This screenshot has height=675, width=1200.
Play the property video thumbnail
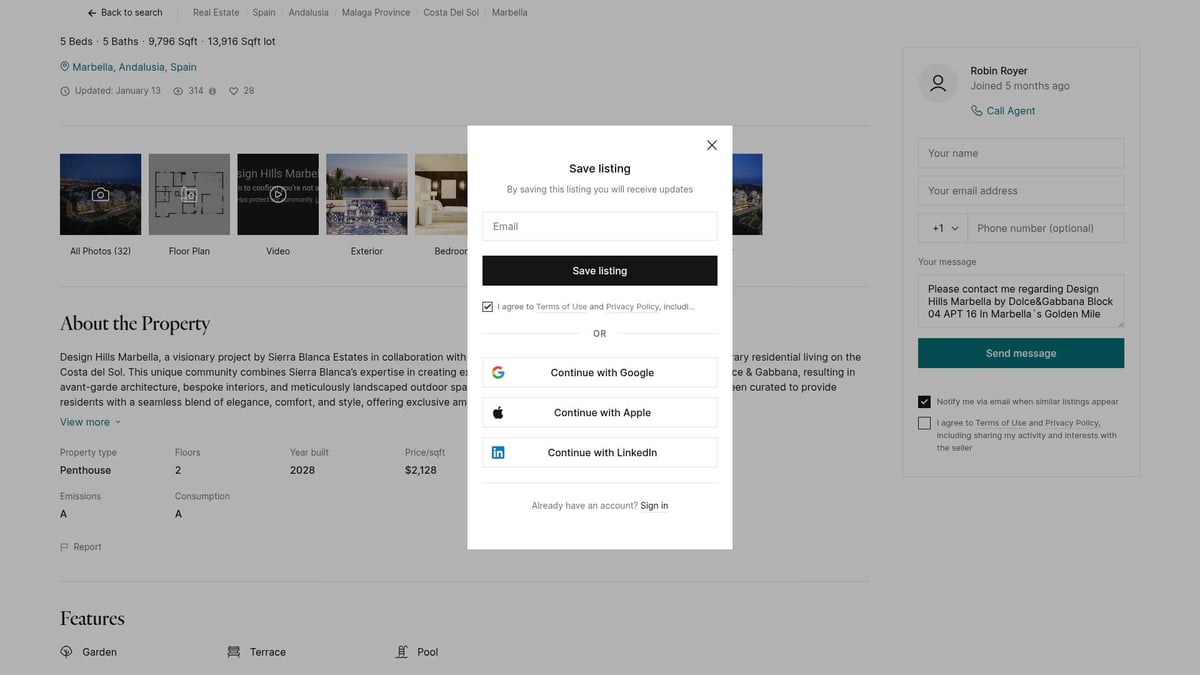[x=278, y=194]
